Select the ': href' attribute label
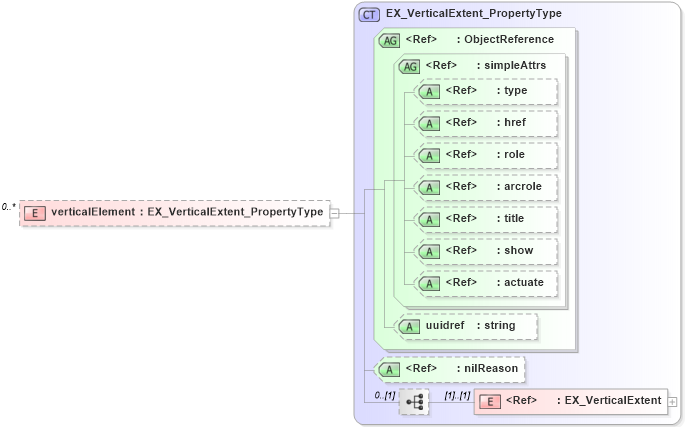The height and width of the screenshot is (427, 685). 511,122
